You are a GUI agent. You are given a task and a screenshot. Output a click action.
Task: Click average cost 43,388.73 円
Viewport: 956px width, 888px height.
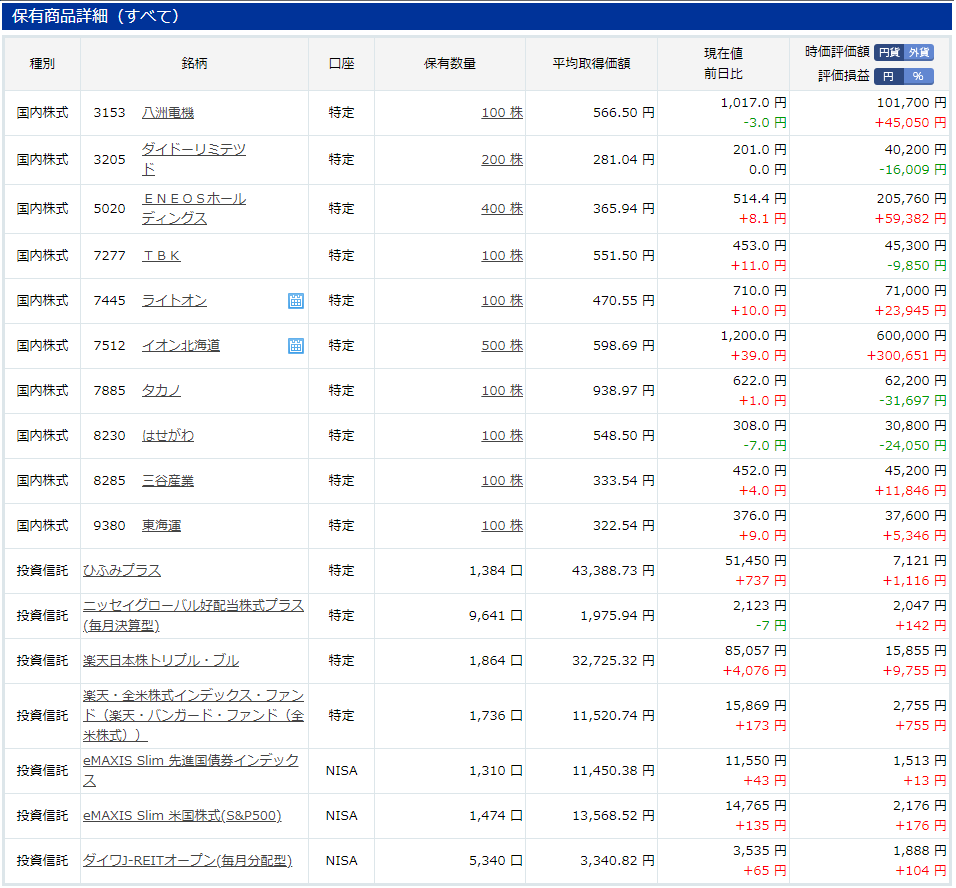[x=613, y=570]
